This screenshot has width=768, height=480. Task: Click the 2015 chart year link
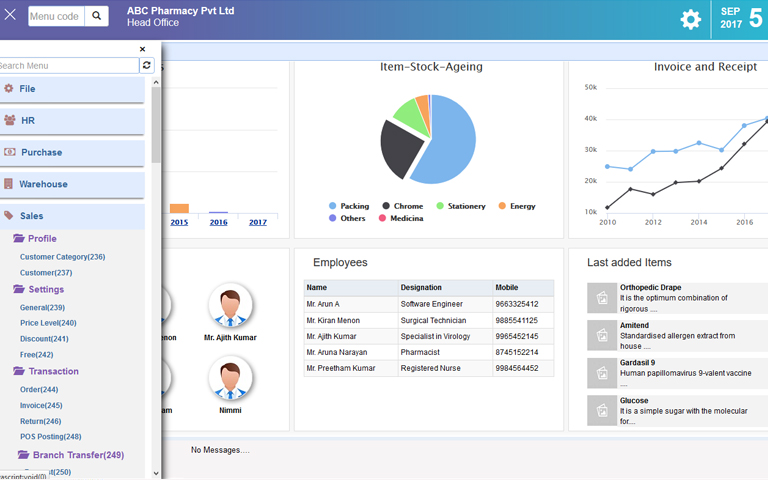179,222
